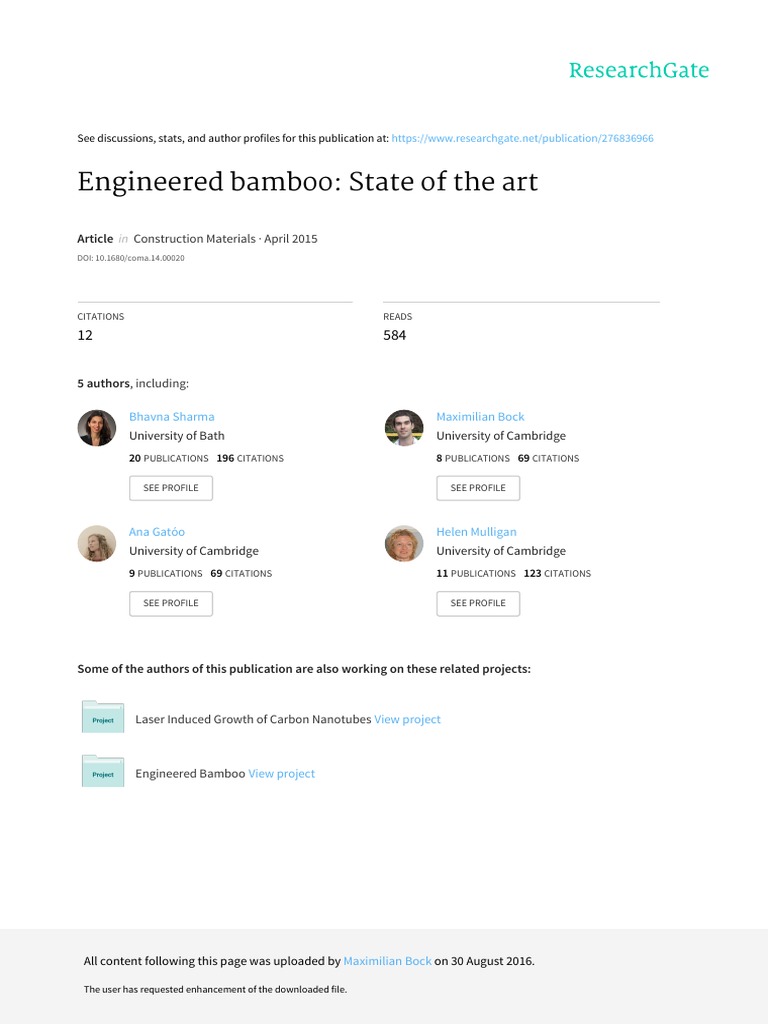Open Bhavna Sharma's profile photo

tap(97, 428)
